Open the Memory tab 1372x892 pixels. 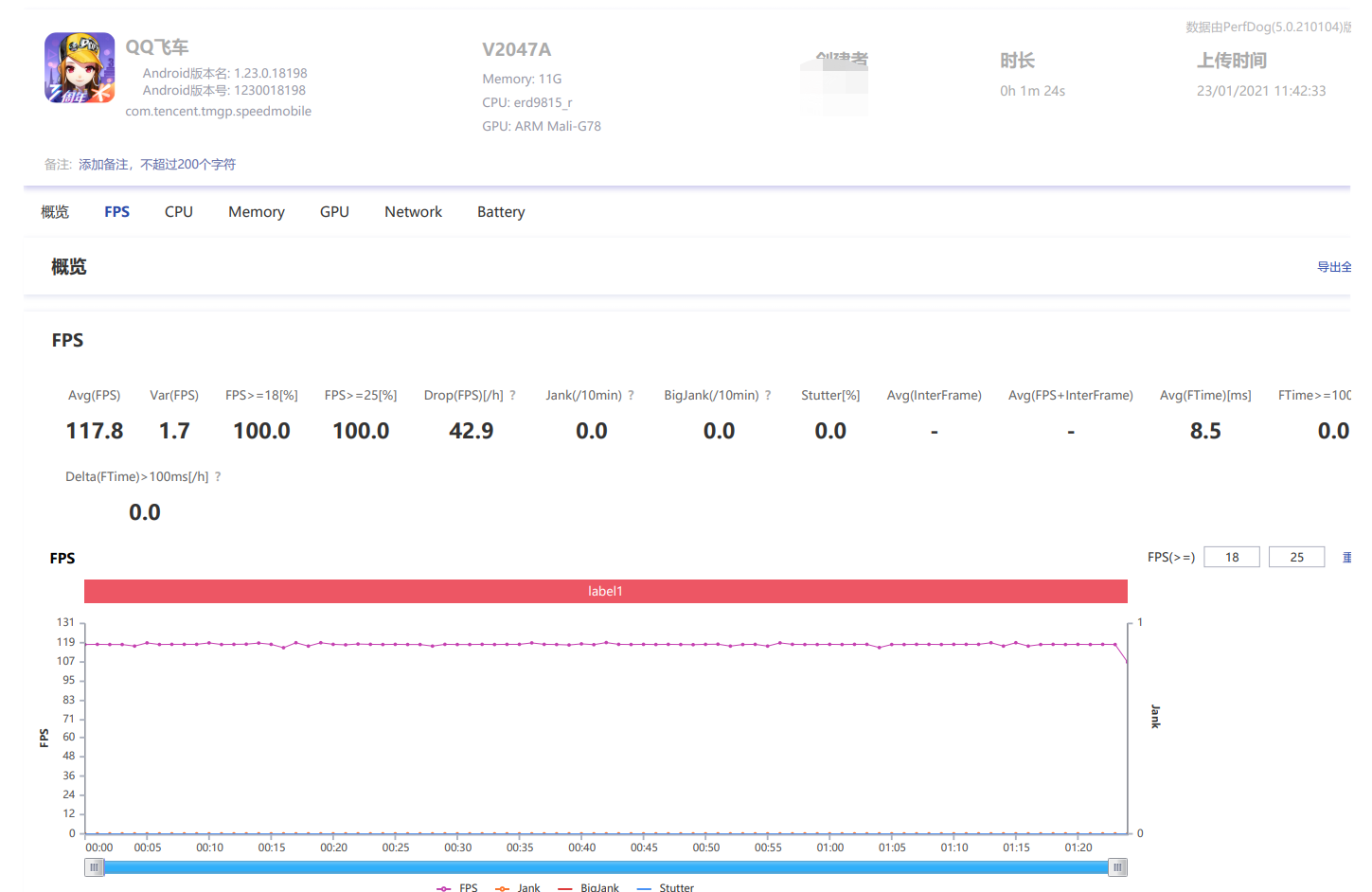pyautogui.click(x=256, y=212)
